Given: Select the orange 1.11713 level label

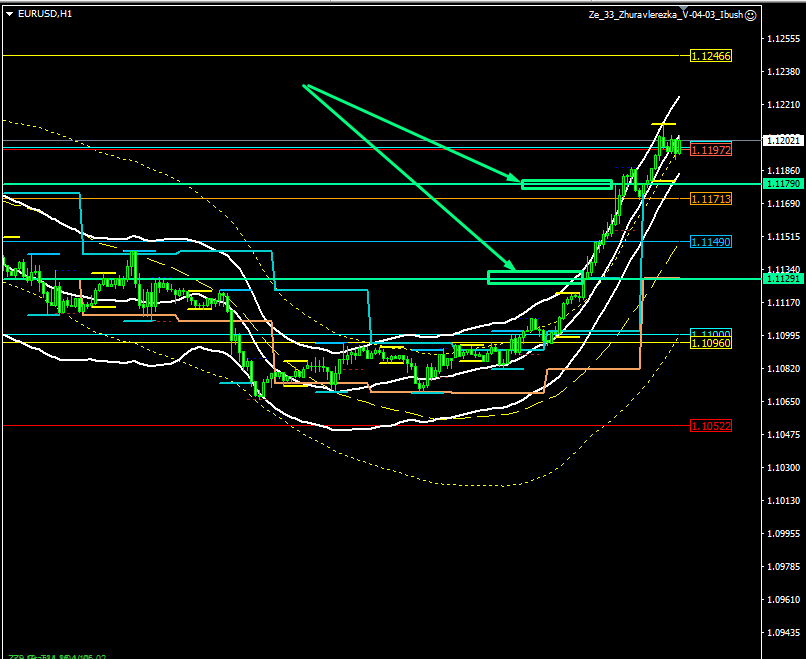Looking at the screenshot, I should pyautogui.click(x=710, y=198).
